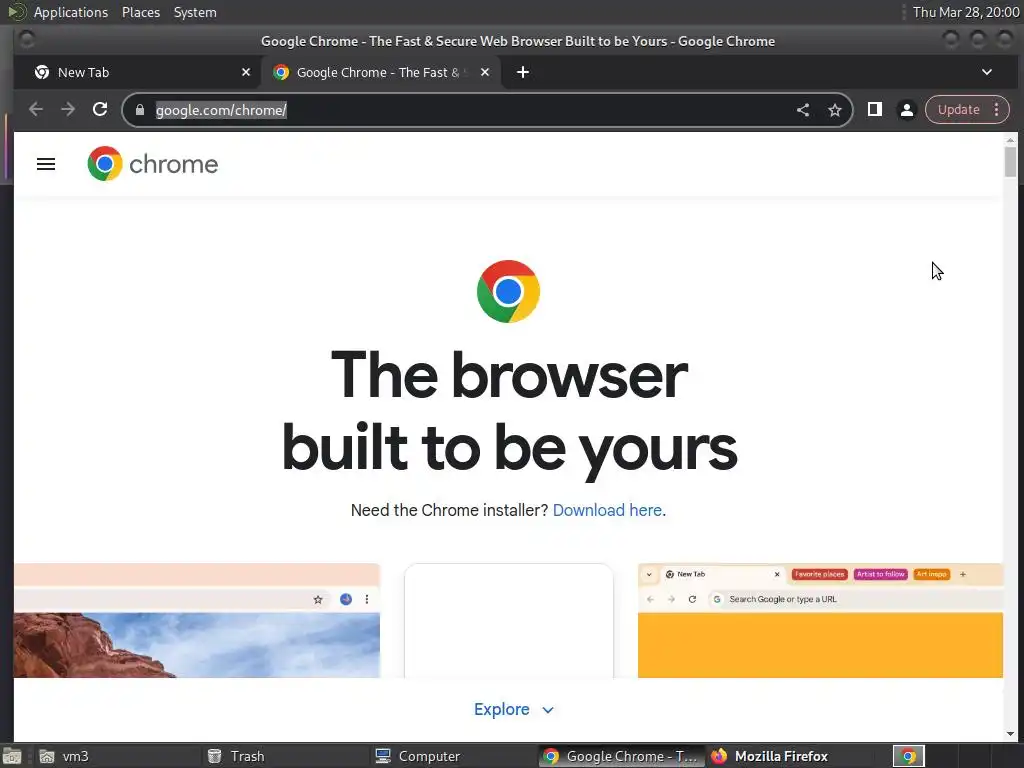Open the profile avatar icon
The width and height of the screenshot is (1024, 768).
pos(906,110)
